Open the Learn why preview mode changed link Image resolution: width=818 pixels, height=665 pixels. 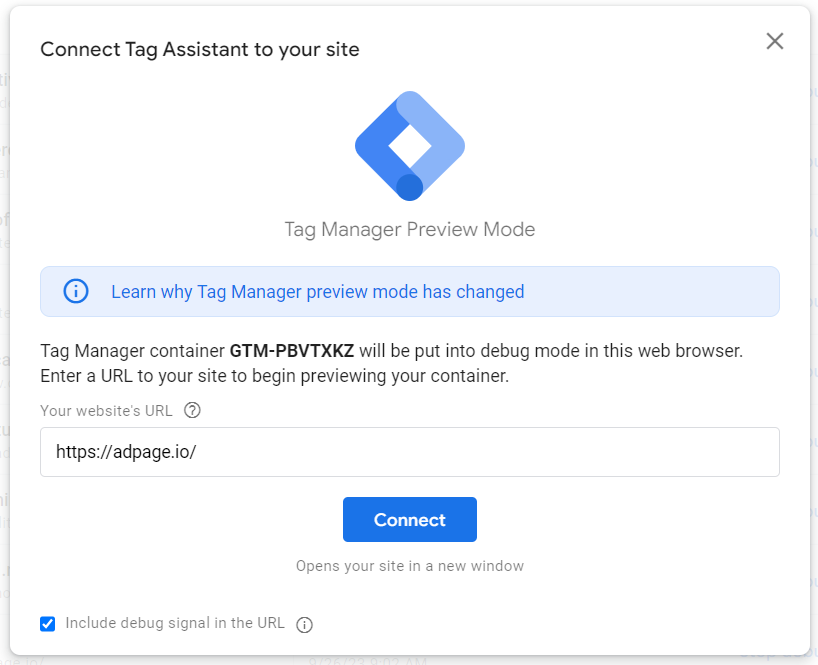[317, 292]
